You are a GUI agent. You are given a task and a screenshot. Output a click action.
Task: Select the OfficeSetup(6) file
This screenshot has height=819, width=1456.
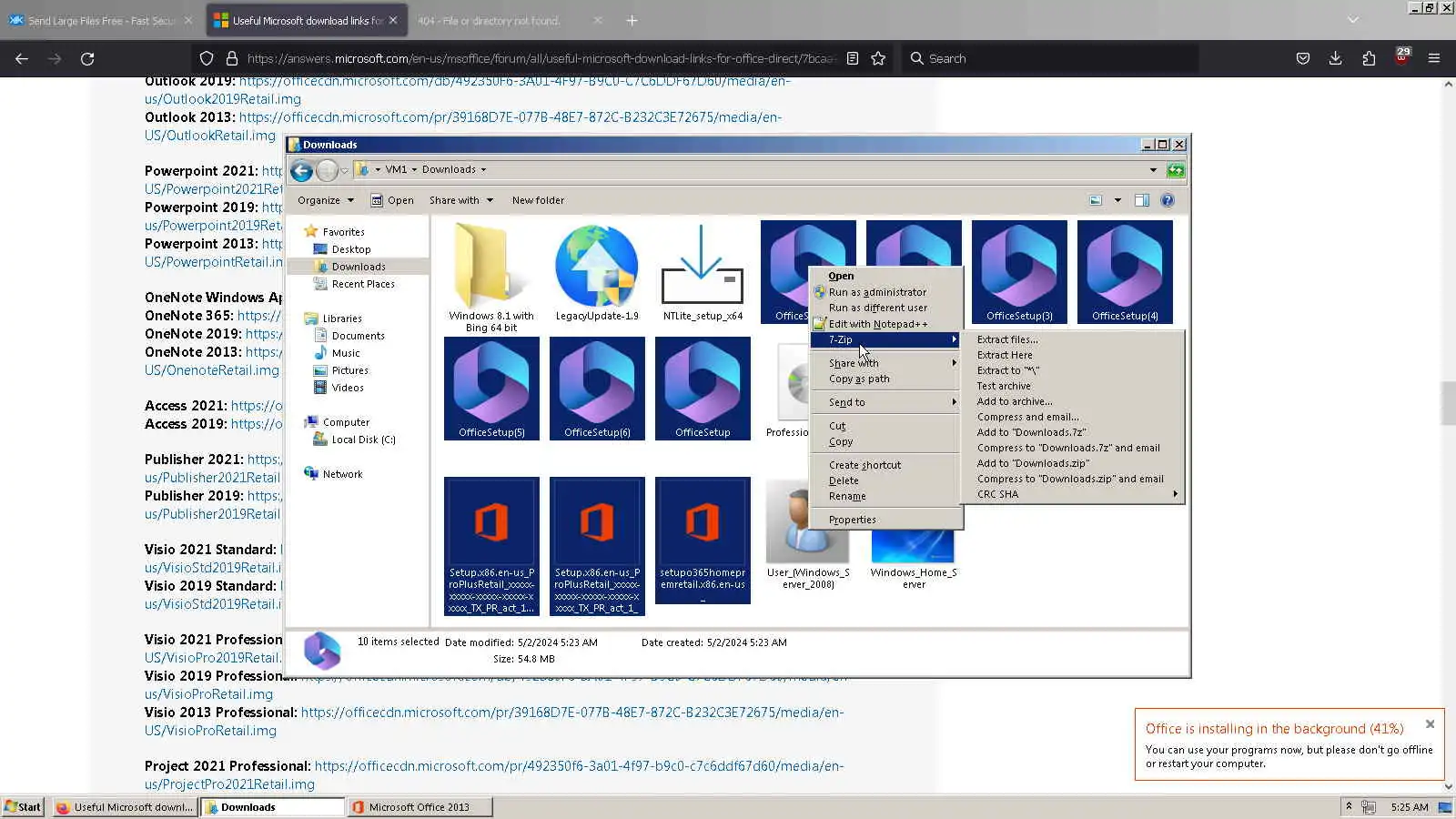597,388
